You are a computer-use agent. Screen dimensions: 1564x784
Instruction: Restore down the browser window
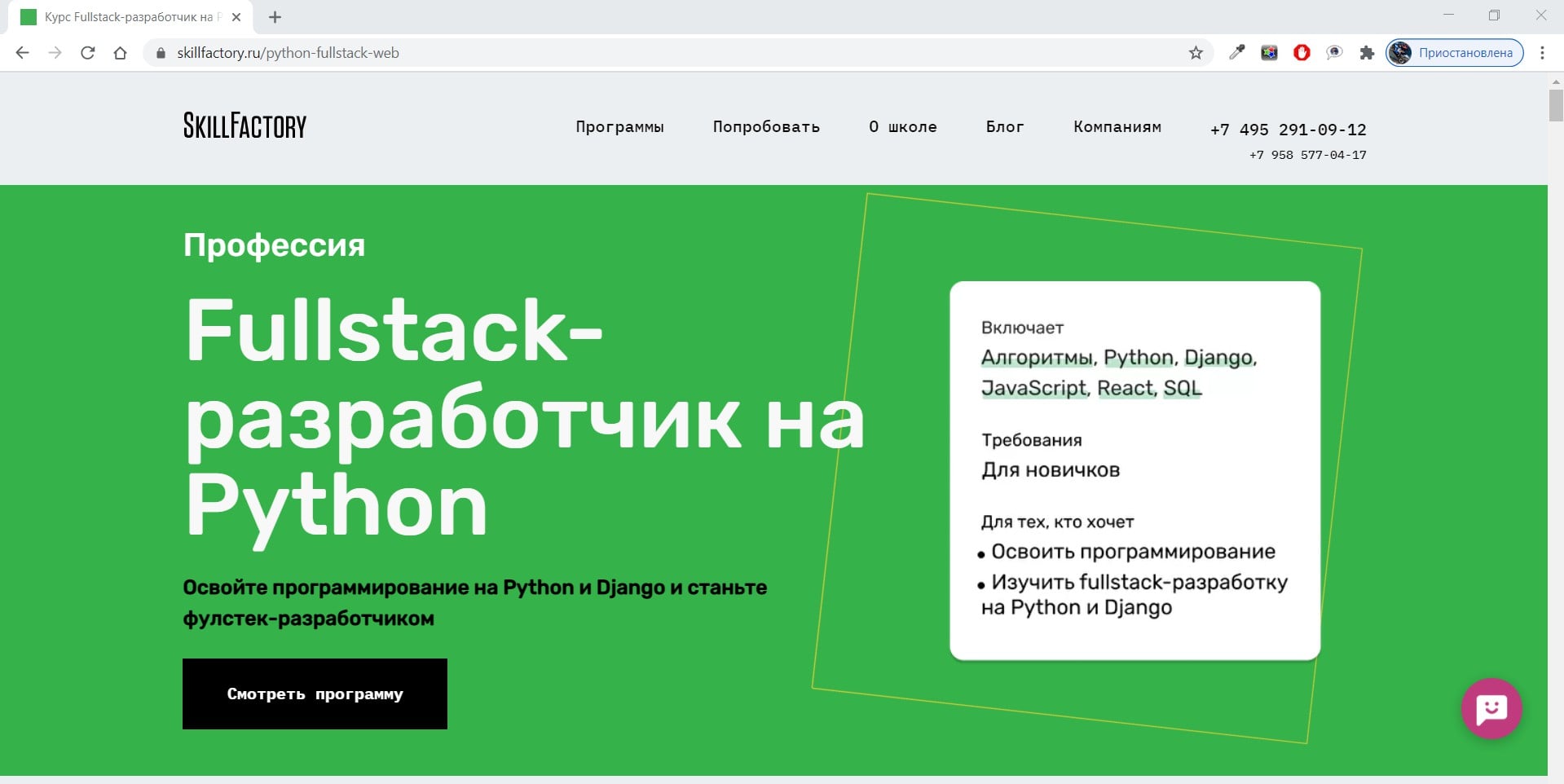1494,15
